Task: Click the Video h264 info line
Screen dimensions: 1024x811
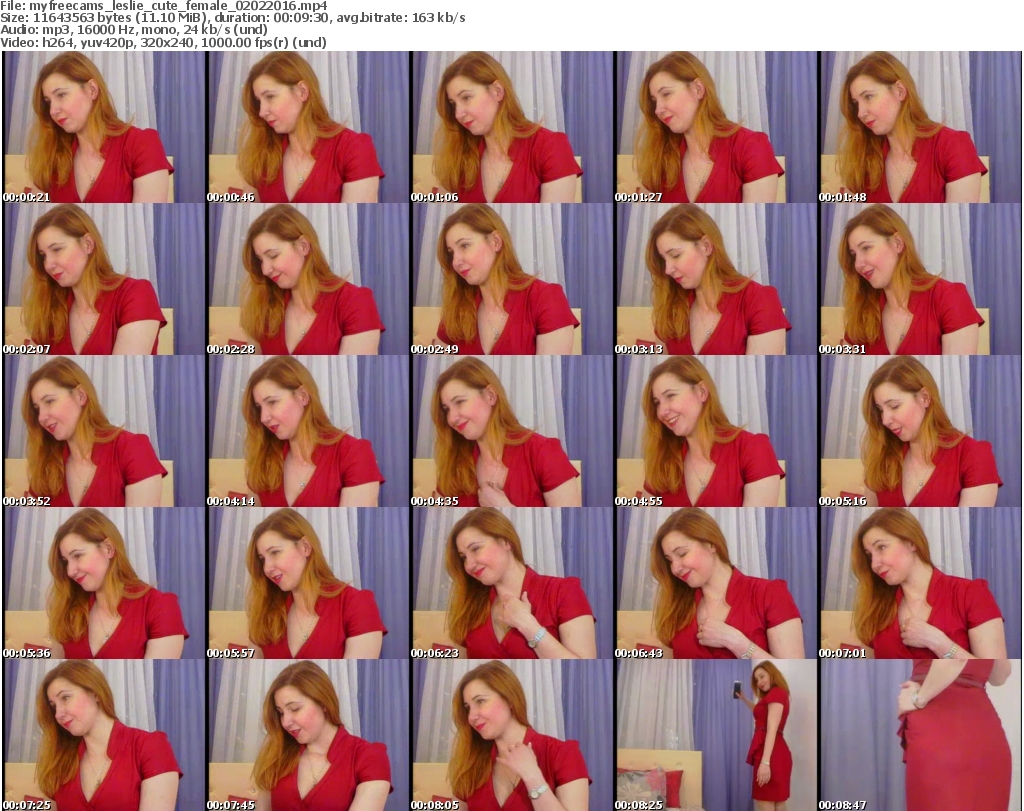Action: click(x=163, y=42)
